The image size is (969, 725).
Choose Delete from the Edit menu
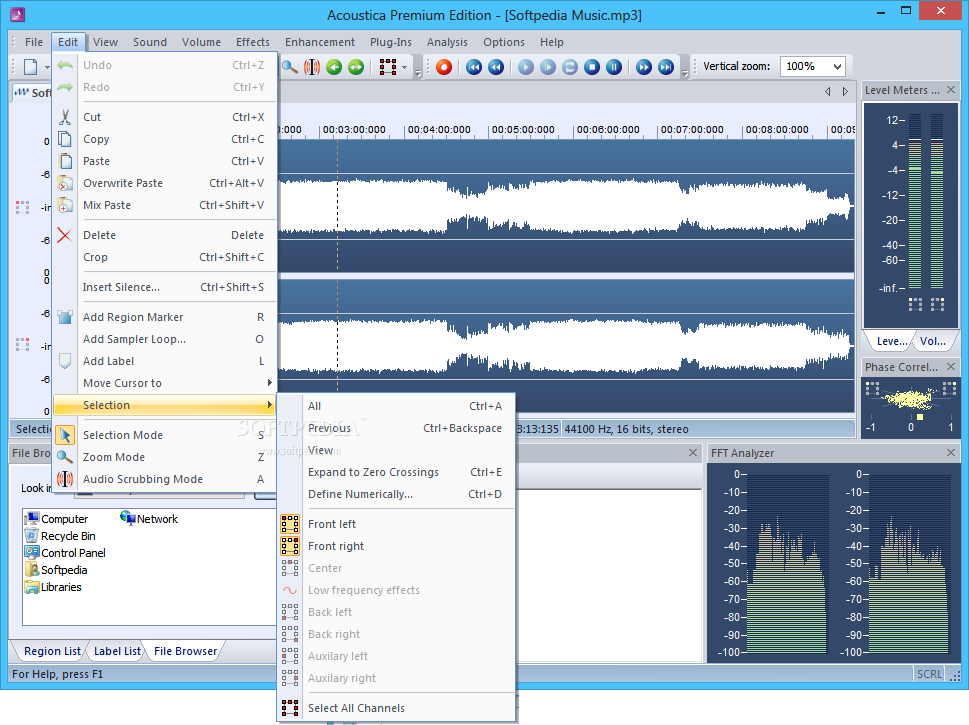click(x=165, y=235)
